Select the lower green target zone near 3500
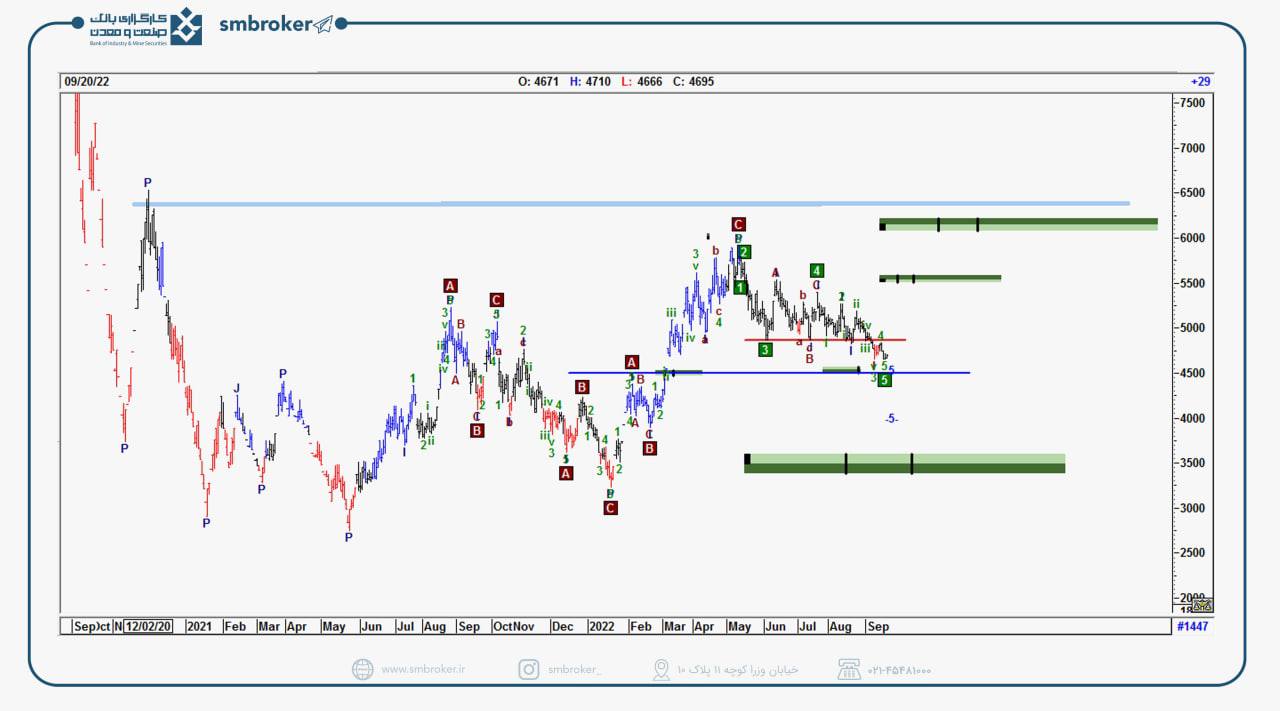 pyautogui.click(x=904, y=463)
